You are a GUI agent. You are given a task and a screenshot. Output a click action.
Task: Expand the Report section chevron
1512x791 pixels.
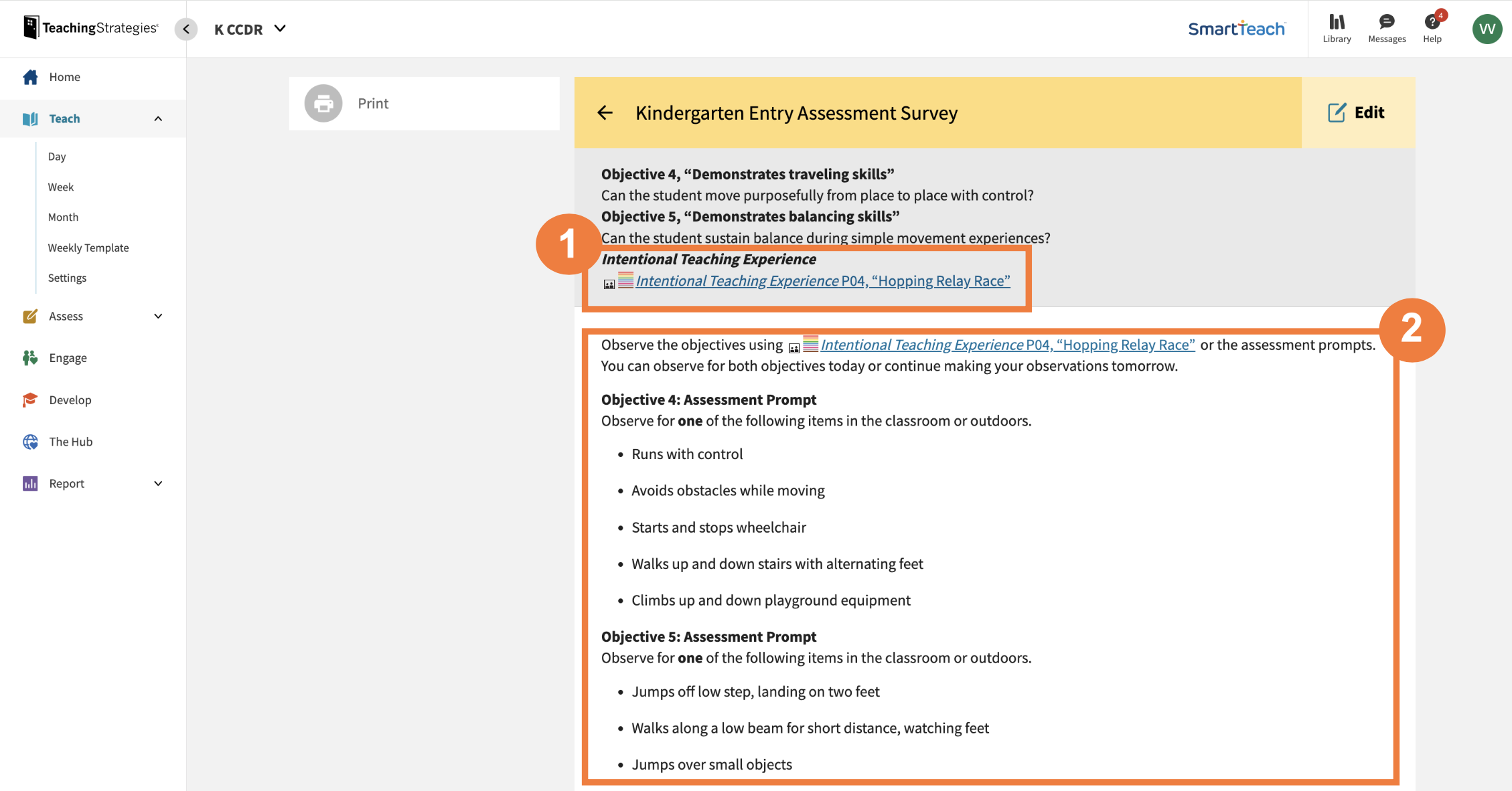[x=158, y=482]
